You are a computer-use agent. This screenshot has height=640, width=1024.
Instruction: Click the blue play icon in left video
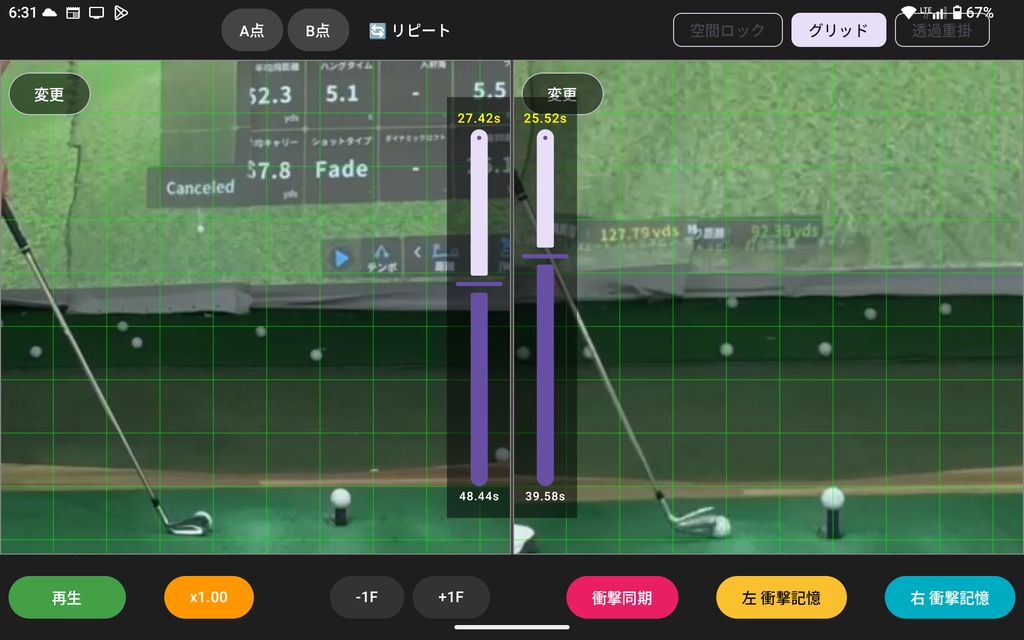pos(341,259)
